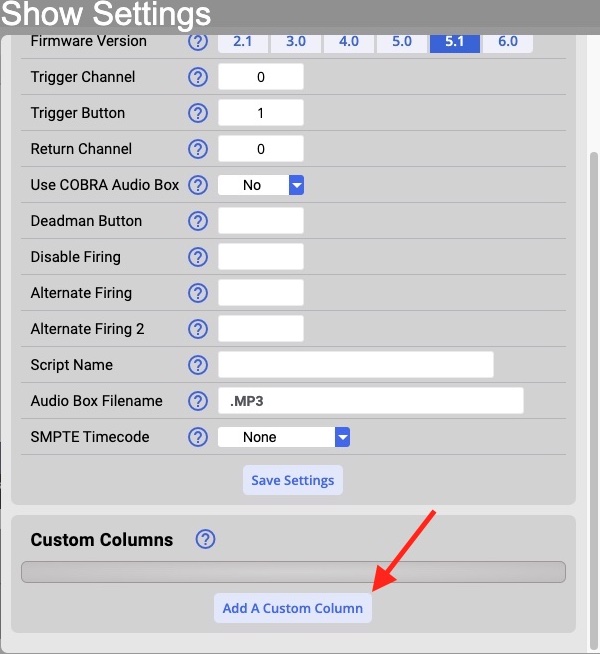600x654 pixels.
Task: Open help icon for Trigger Channel
Action: point(198,77)
